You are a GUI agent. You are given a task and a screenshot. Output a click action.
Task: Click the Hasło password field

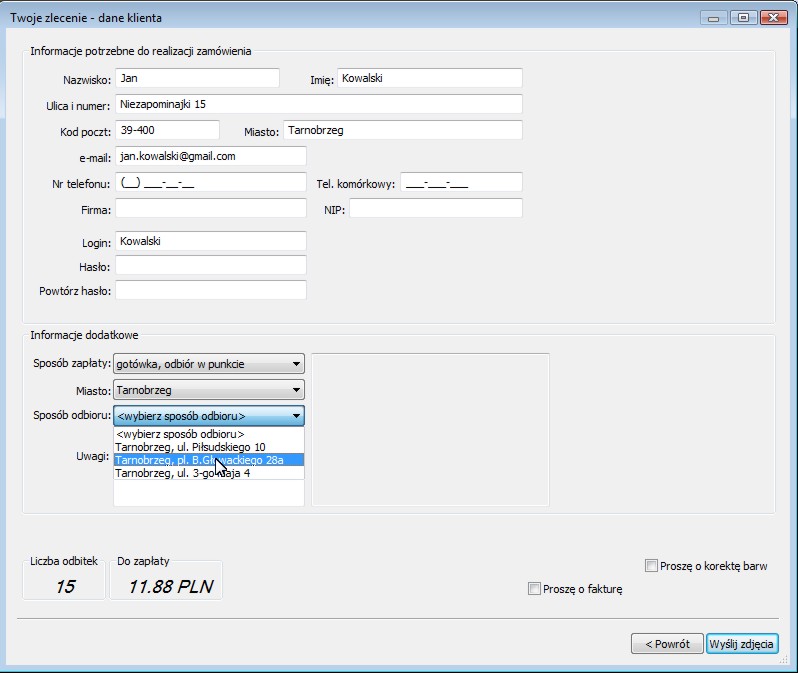(x=210, y=266)
